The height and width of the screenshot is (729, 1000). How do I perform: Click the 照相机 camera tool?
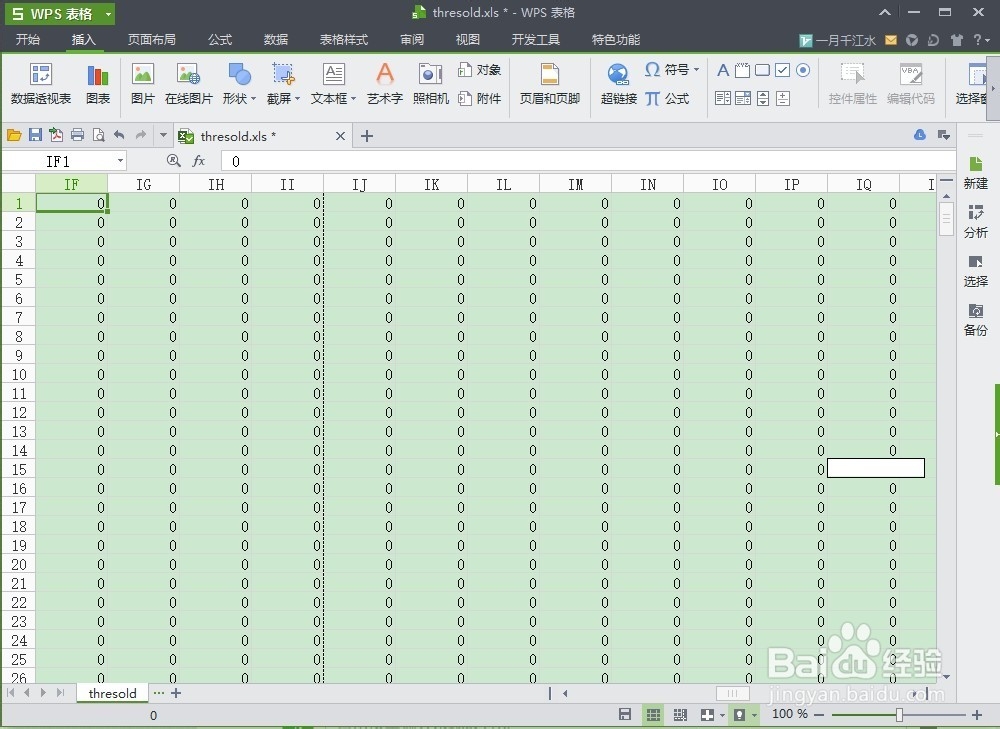tap(430, 84)
